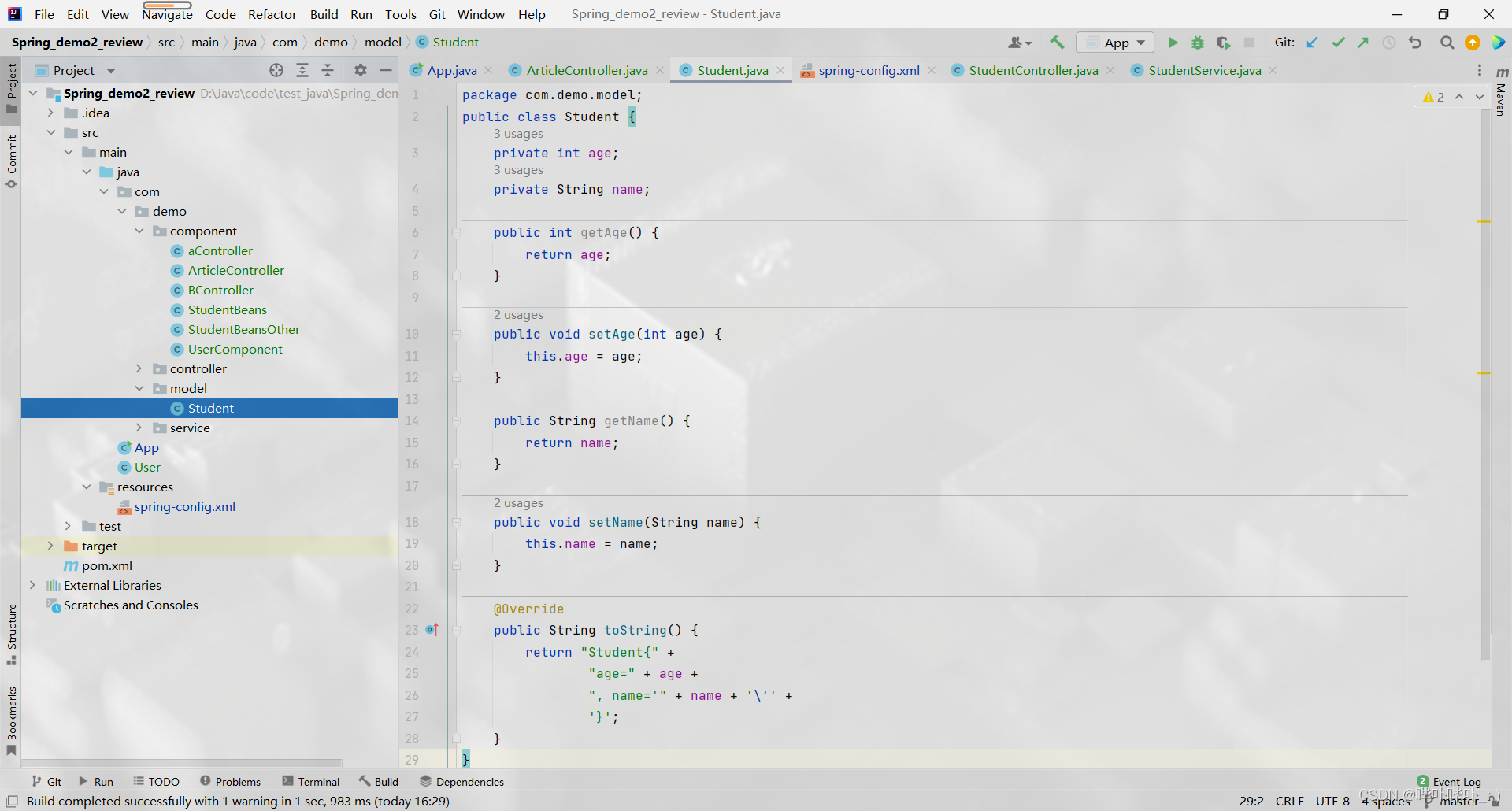1512x811 pixels.
Task: Open Project panel settings gear
Action: tap(361, 70)
